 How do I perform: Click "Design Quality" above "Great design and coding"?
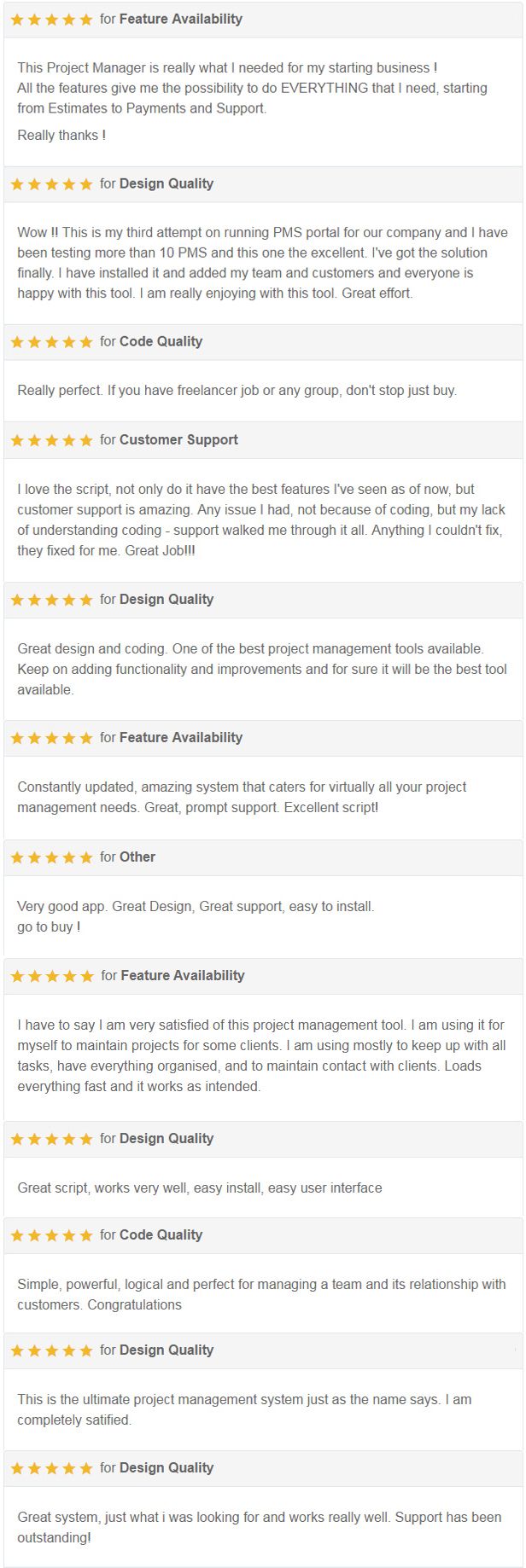[167, 600]
